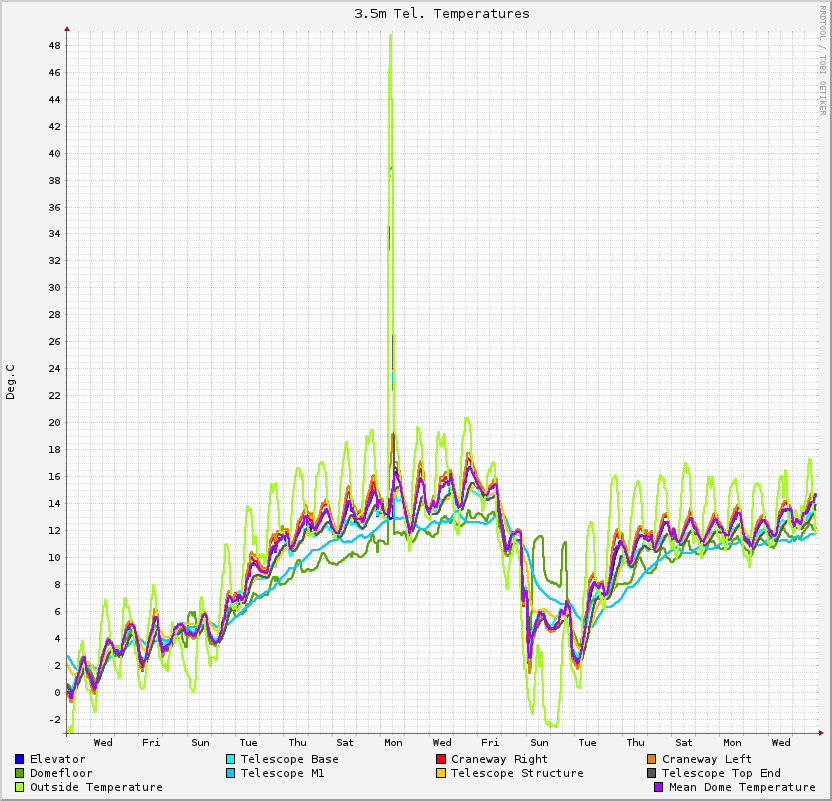This screenshot has height=801, width=832.
Task: Click the gray Telescope Top End swatch
Action: 652,773
